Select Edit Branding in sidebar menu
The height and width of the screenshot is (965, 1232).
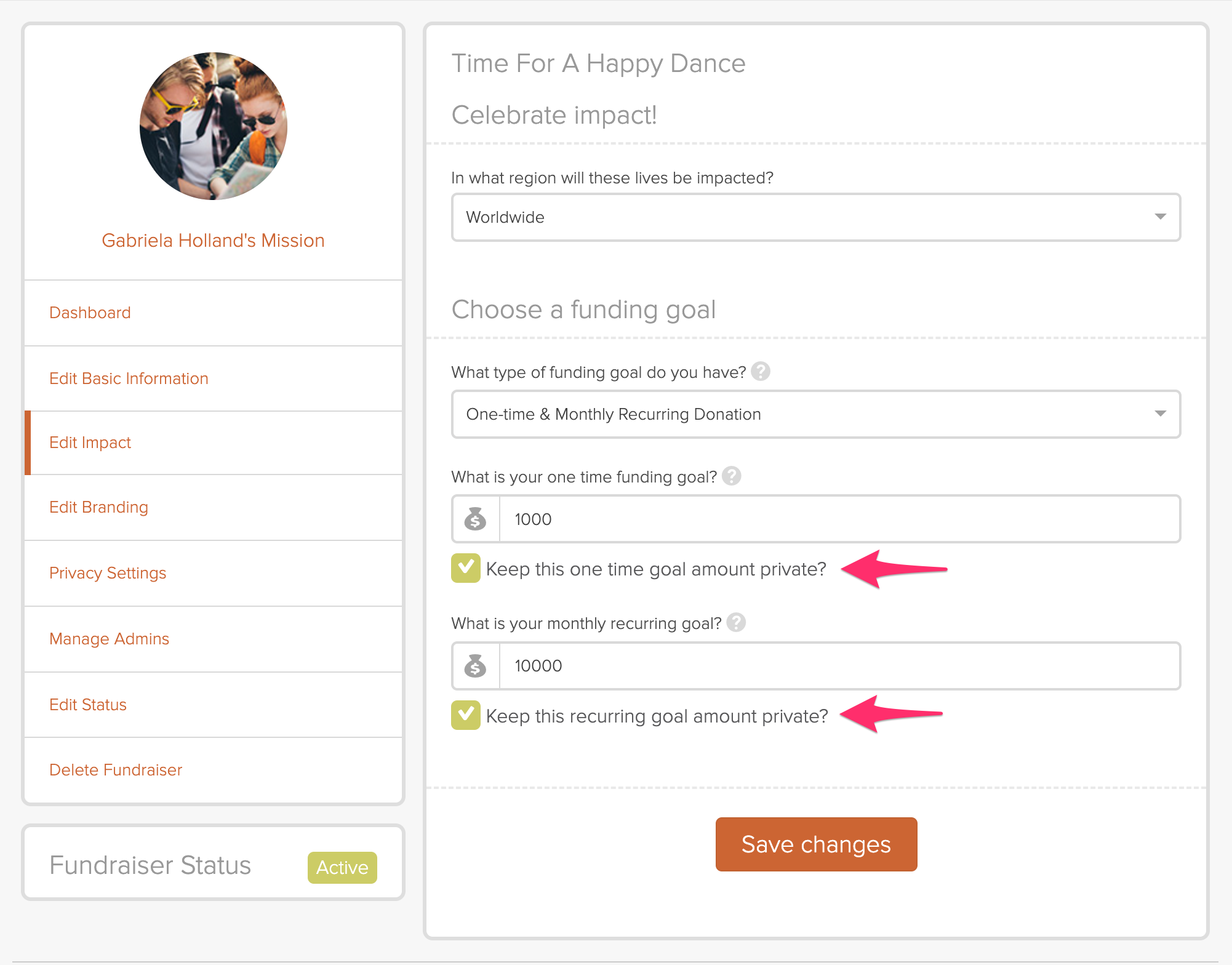98,507
